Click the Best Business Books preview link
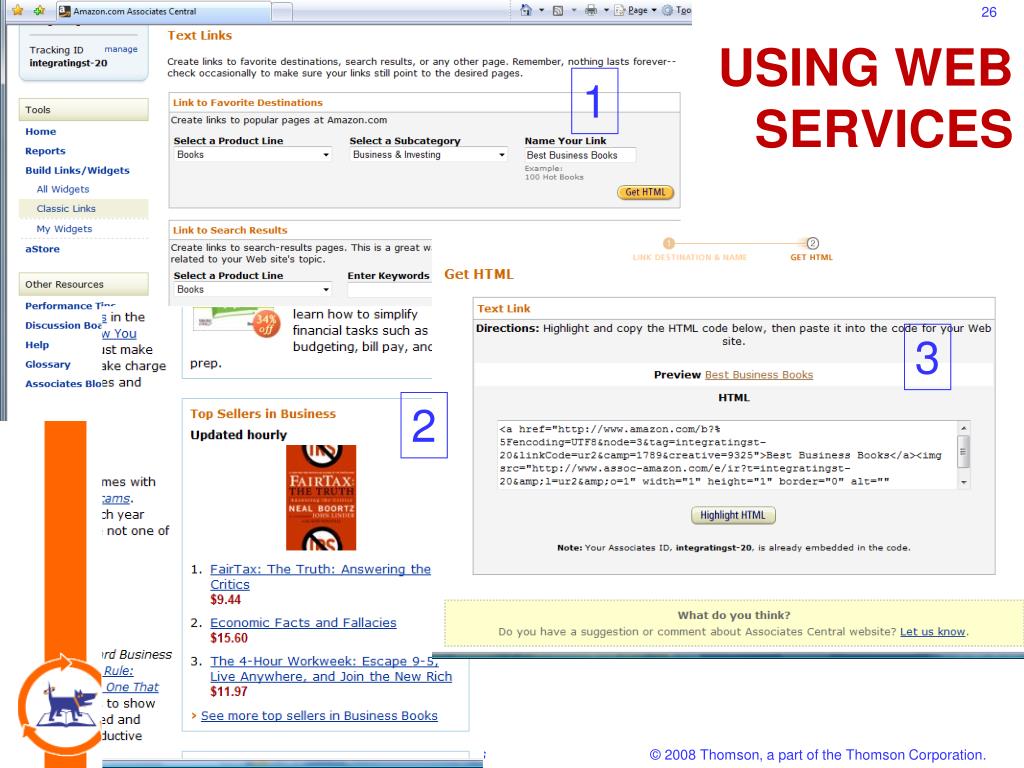1024x768 pixels. point(759,375)
